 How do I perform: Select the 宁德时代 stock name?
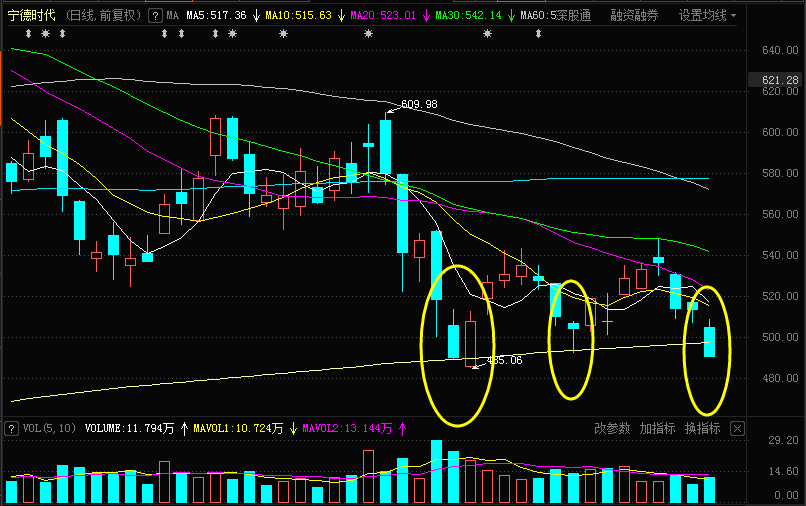pos(31,15)
